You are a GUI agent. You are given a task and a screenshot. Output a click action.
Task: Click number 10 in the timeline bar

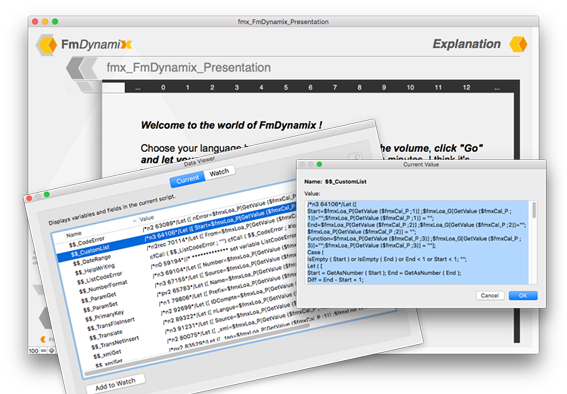[x=410, y=87]
